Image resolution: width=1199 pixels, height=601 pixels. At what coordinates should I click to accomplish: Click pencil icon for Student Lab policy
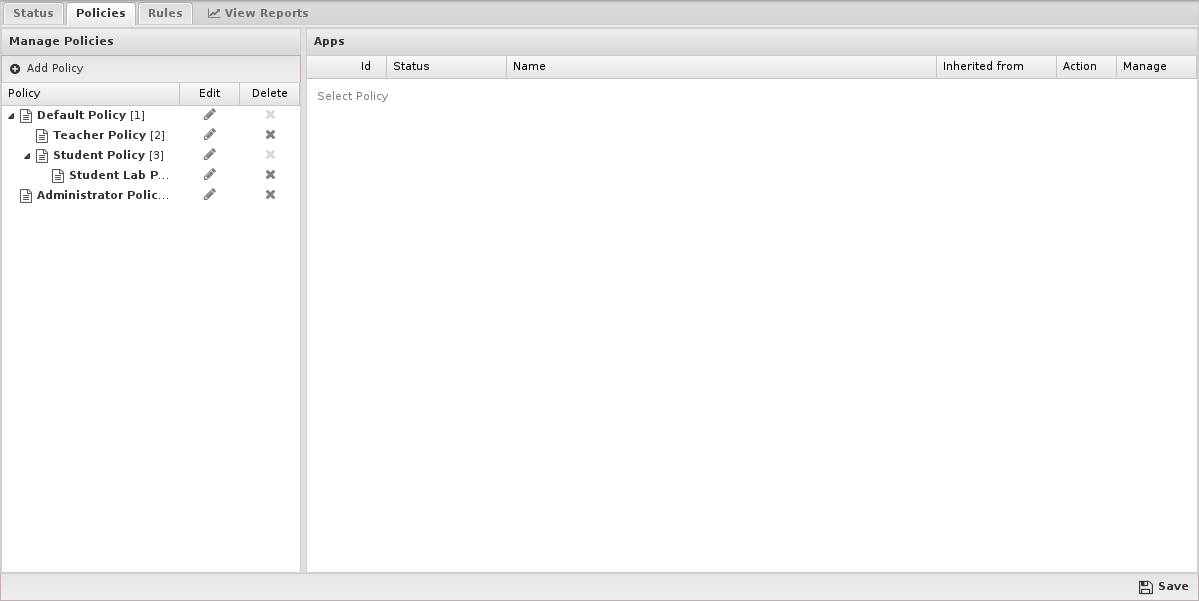tap(210, 174)
